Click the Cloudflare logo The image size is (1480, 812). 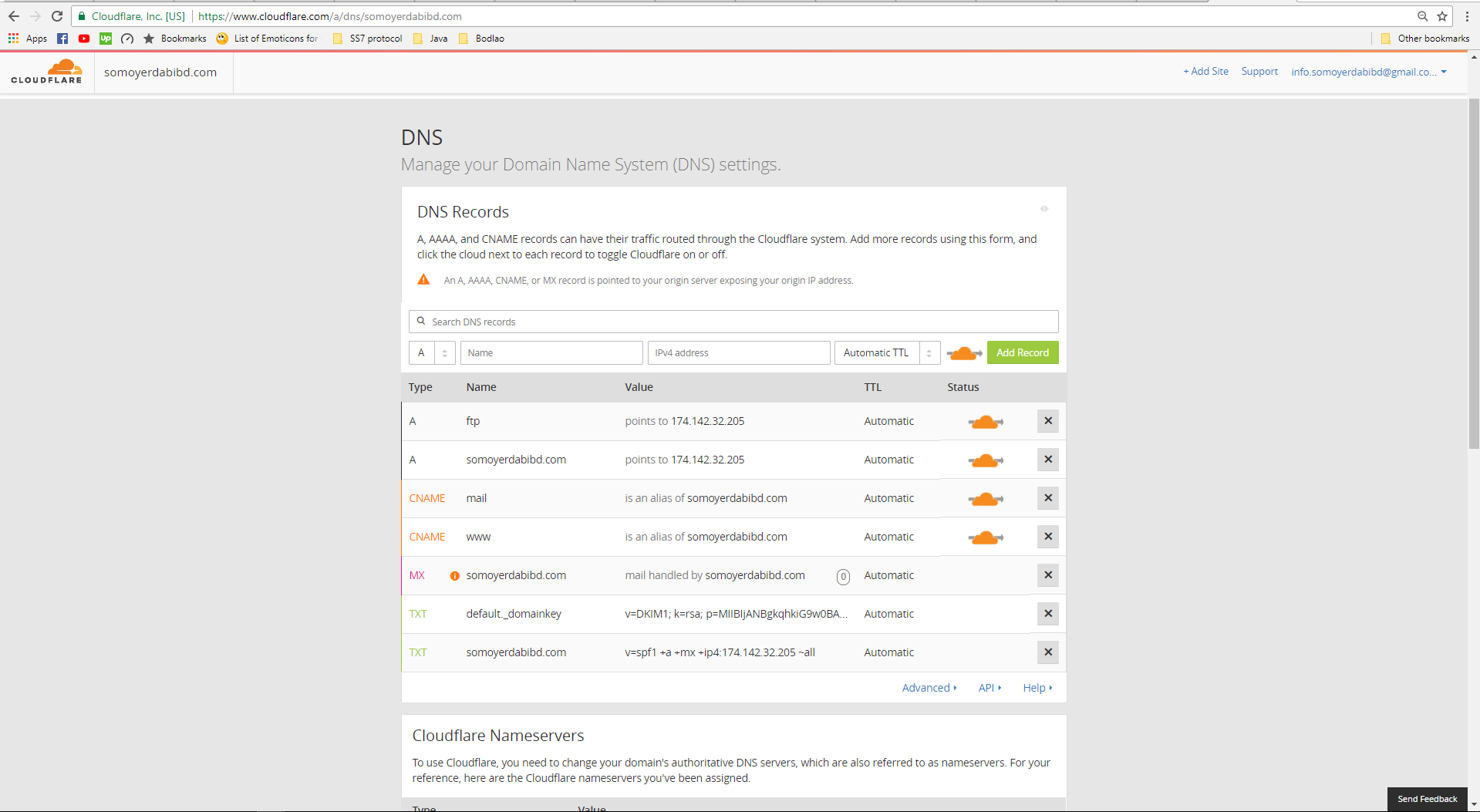click(x=47, y=72)
